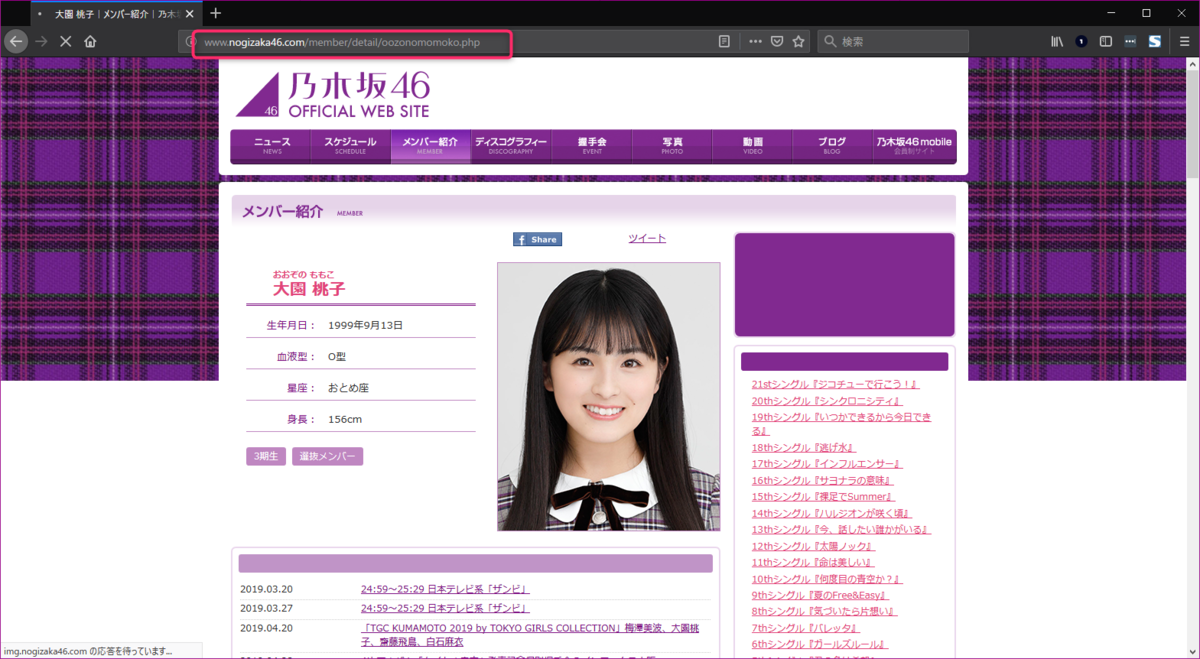Open the 写真 PHOTO menu
Screen dimensions: 1200x659
coord(672,146)
